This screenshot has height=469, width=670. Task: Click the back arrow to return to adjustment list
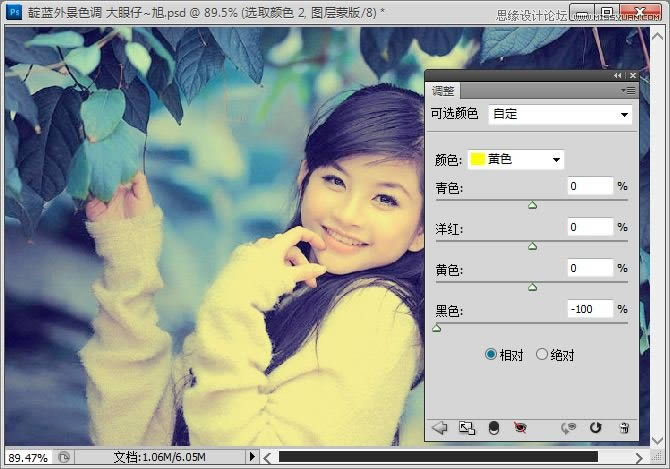[439, 427]
